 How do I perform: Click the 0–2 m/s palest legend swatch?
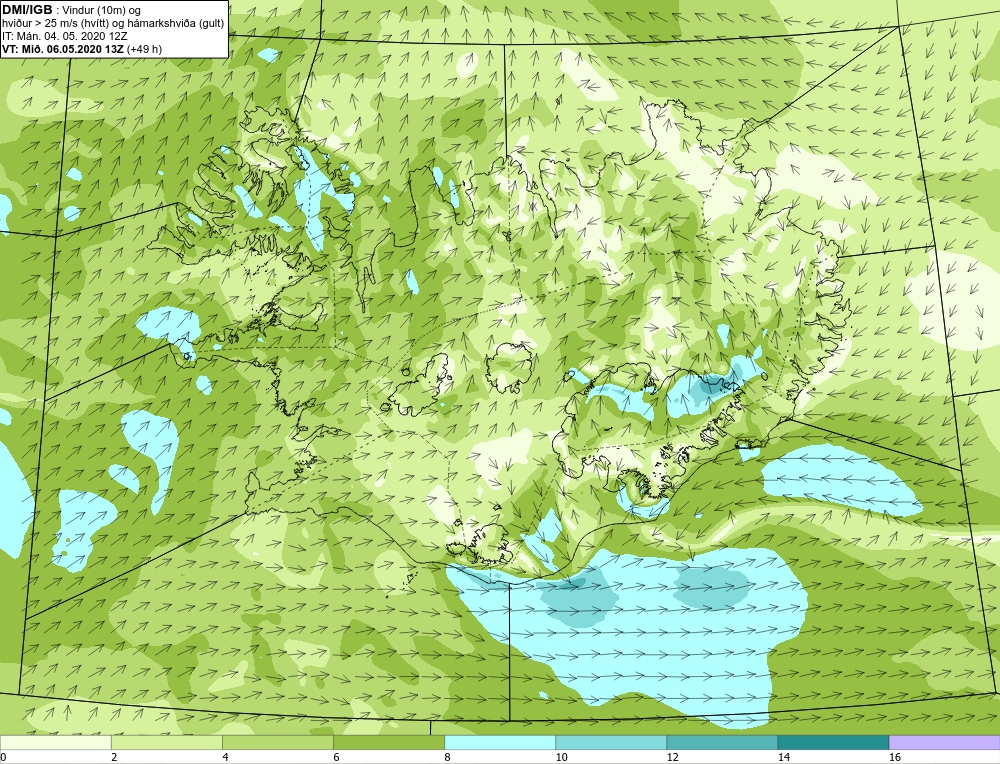point(55,742)
